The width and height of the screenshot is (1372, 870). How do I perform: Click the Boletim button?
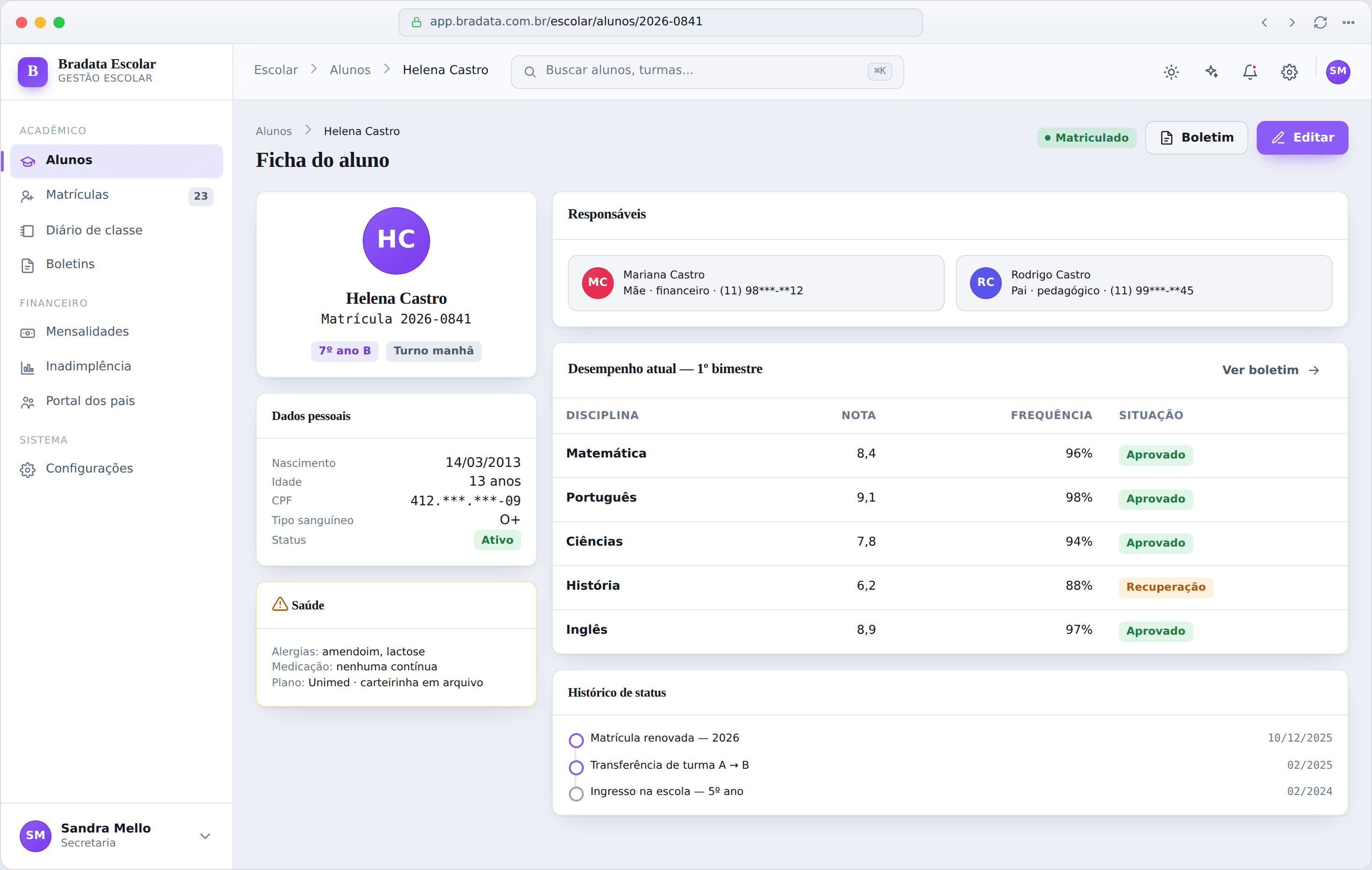[x=1196, y=137]
